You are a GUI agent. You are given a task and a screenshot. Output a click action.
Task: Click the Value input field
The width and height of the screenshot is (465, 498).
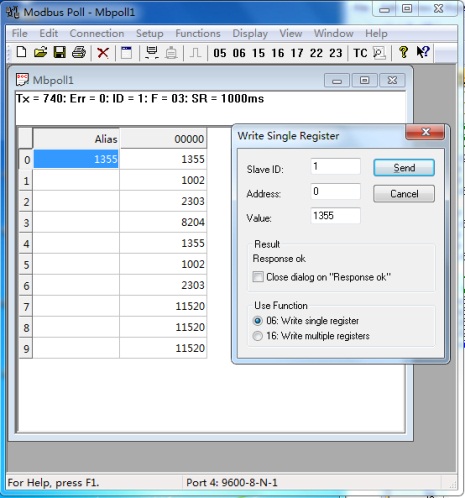[335, 215]
